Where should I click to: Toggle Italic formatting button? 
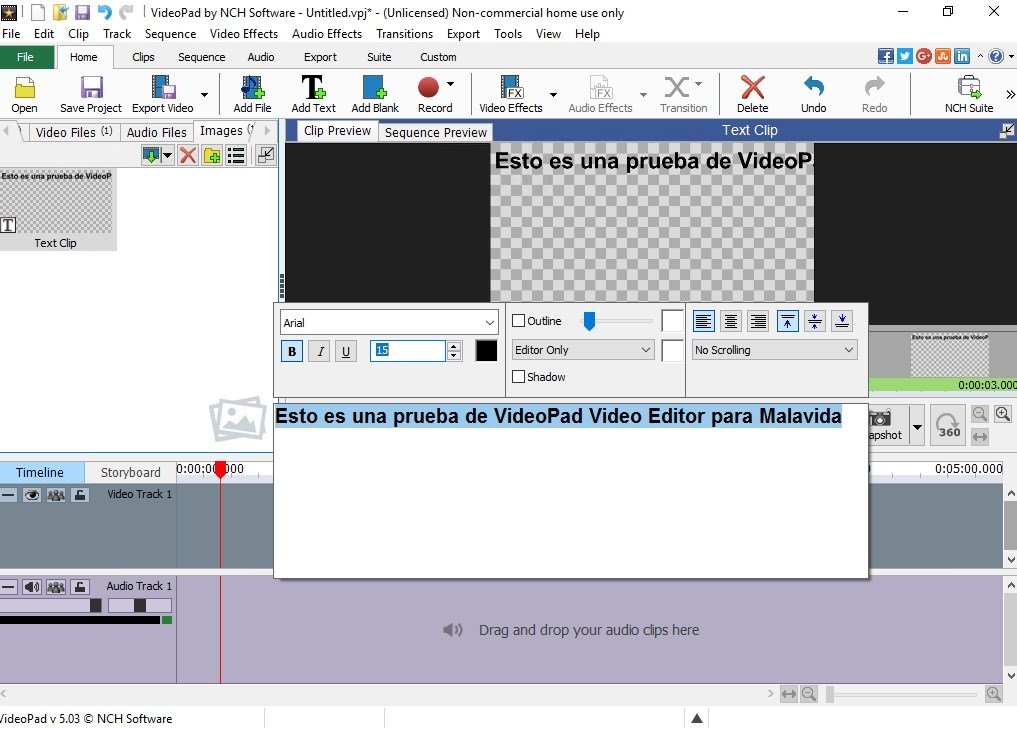(319, 351)
